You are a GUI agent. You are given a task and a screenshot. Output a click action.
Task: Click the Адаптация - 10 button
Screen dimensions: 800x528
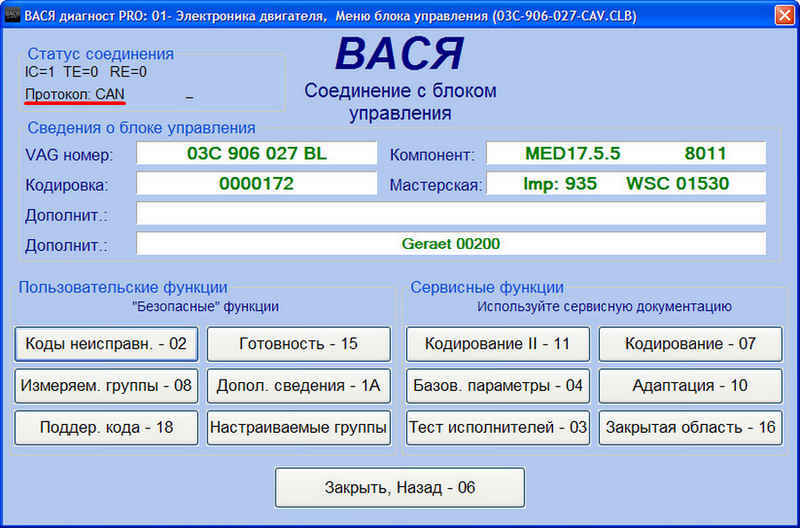(x=690, y=386)
